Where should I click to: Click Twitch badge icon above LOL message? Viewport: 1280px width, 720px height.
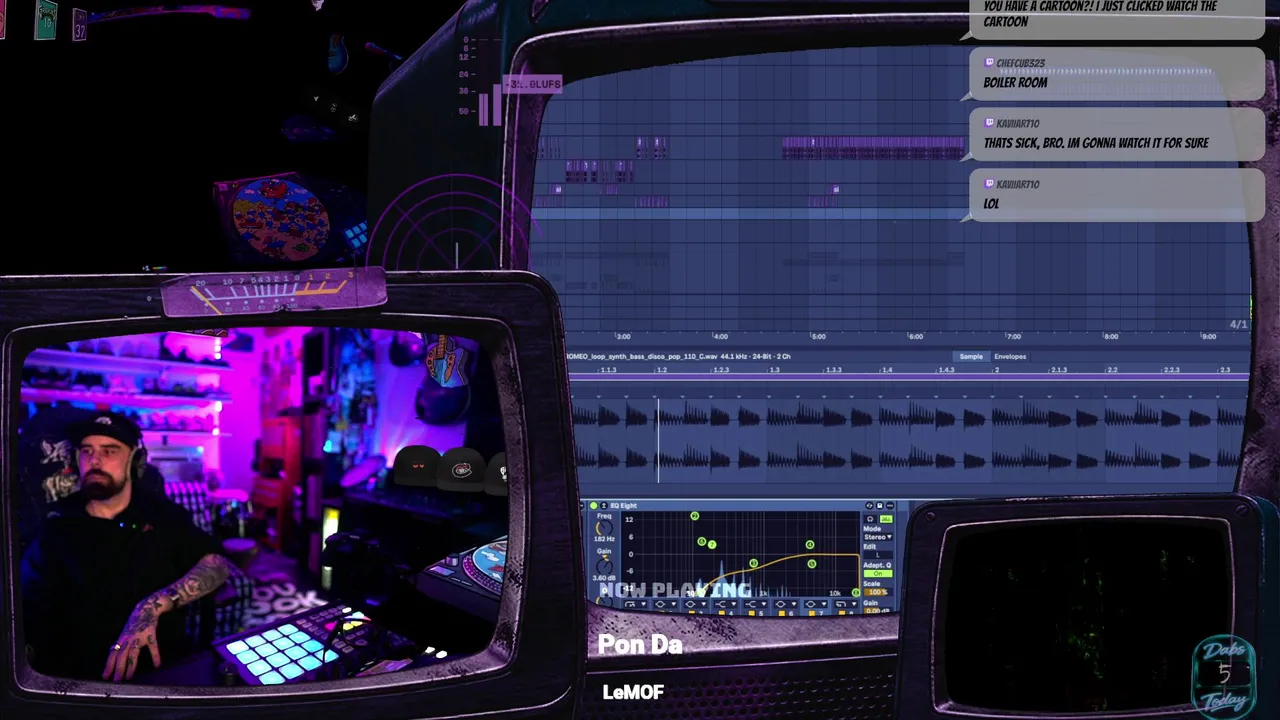pos(989,184)
